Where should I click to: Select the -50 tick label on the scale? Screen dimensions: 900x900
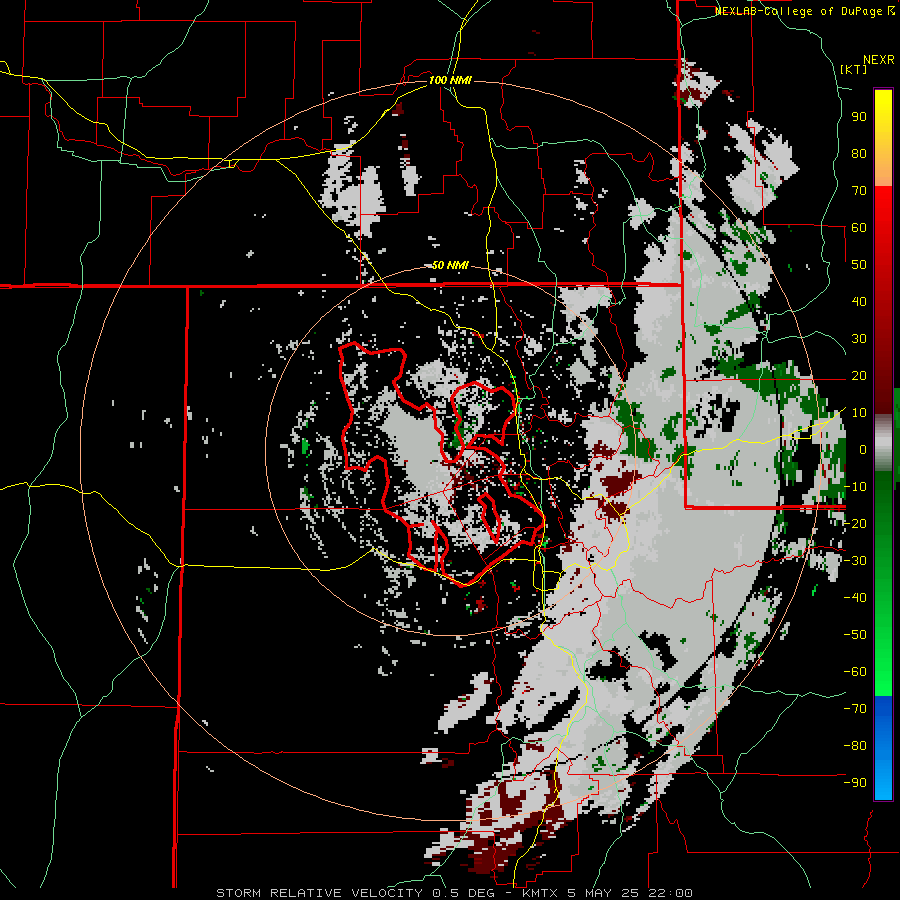(855, 635)
